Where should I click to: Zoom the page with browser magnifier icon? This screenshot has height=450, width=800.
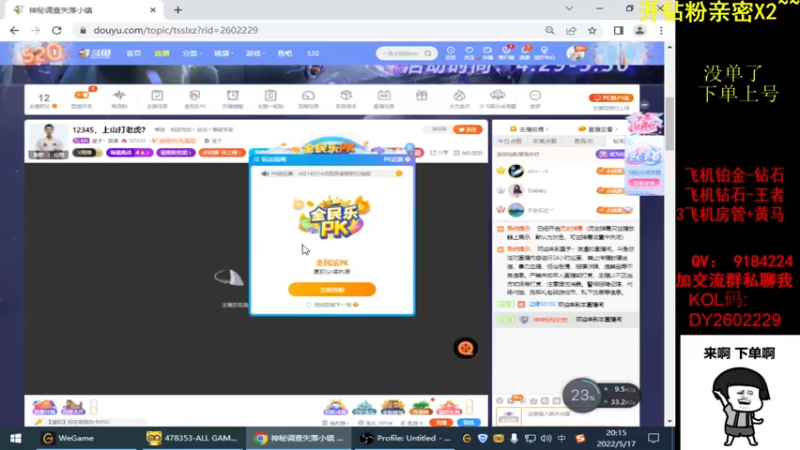tap(549, 31)
